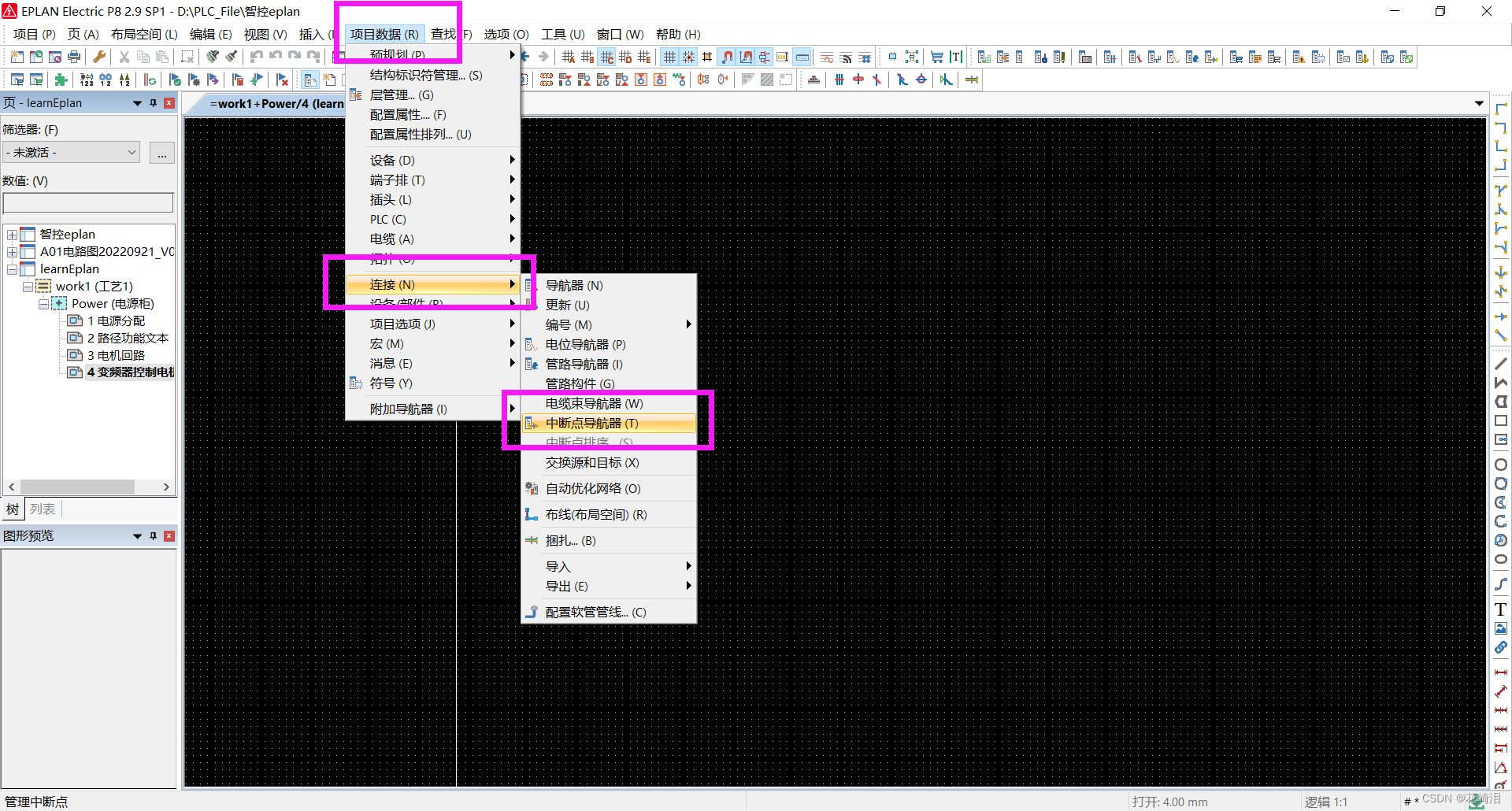
Task: Open the 帮助 (H) menu
Action: click(x=678, y=34)
